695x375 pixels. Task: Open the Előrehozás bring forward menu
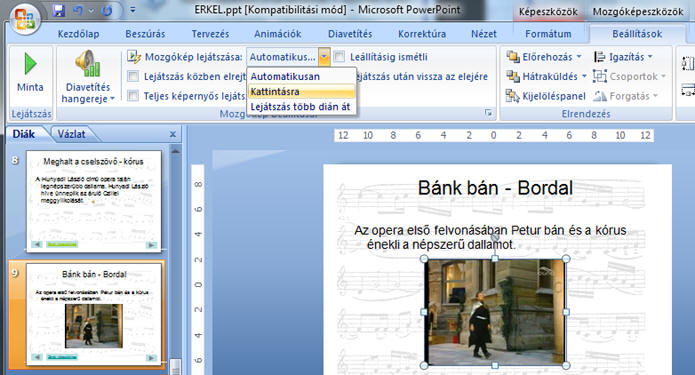pos(544,57)
